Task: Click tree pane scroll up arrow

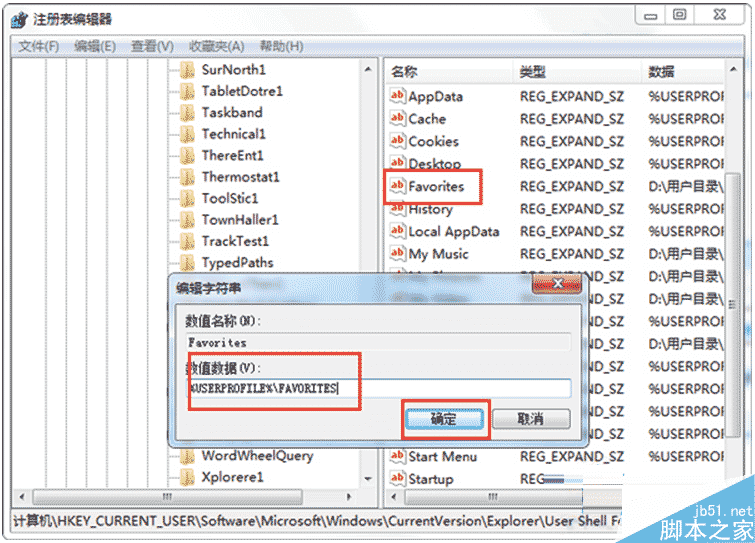Action: [x=368, y=69]
